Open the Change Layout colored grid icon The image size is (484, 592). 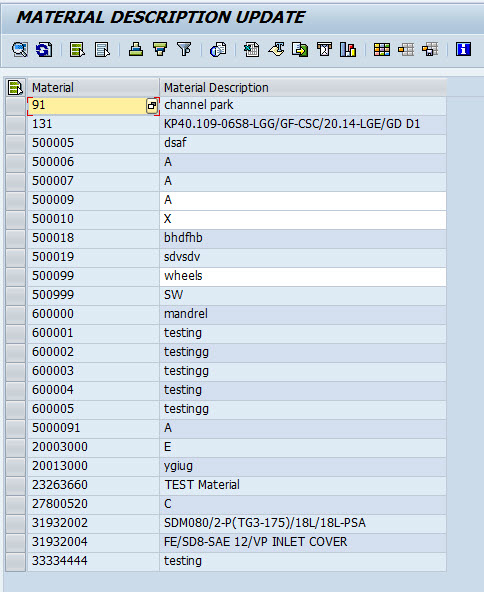coord(382,49)
